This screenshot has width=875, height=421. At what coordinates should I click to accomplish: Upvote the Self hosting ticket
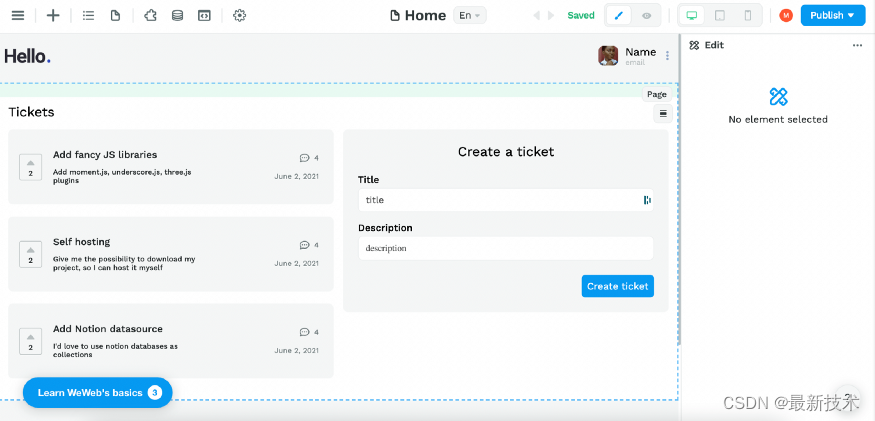tap(31, 255)
